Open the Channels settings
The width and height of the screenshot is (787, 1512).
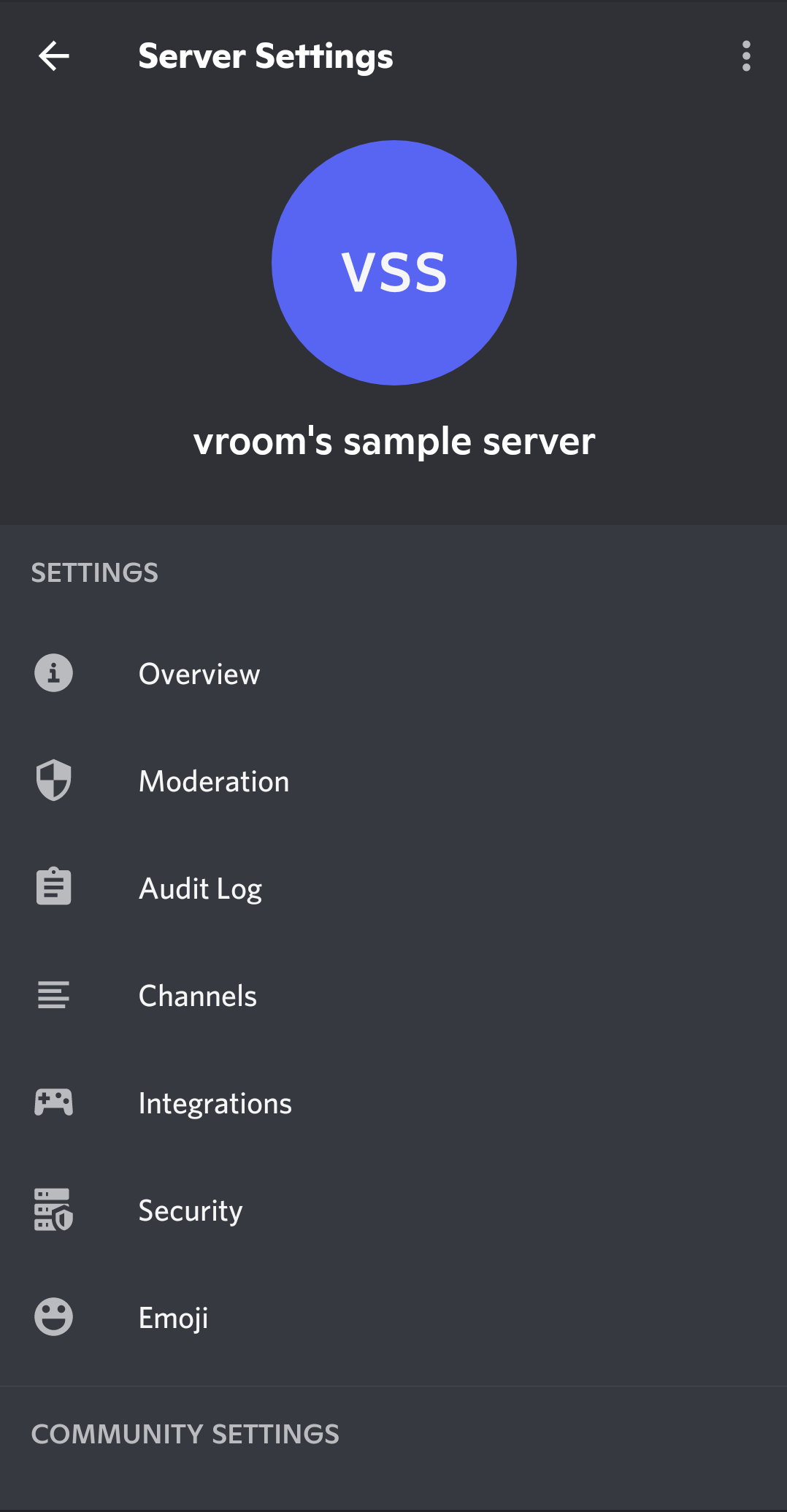pyautogui.click(x=393, y=995)
